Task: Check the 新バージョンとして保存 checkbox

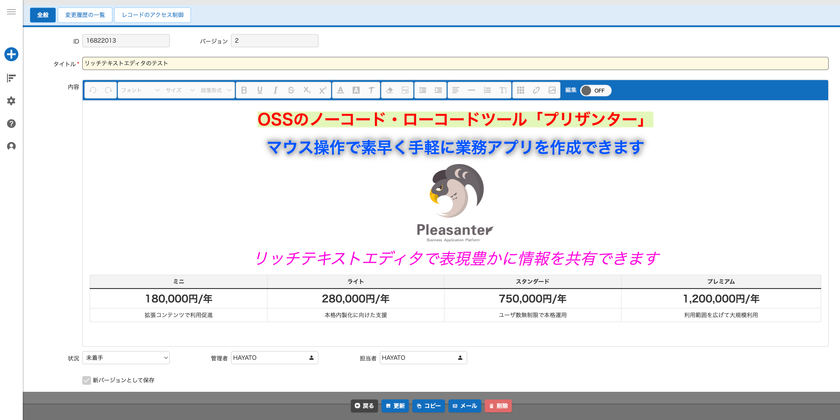Action: click(x=87, y=380)
